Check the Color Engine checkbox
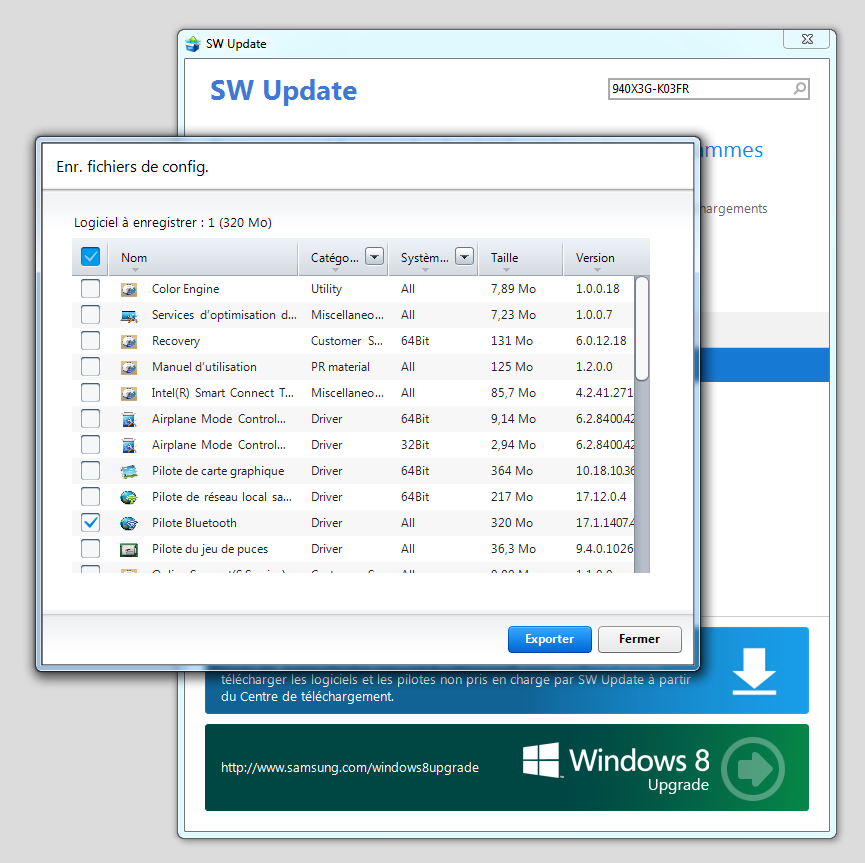Screen dimensions: 865x863 coord(90,289)
